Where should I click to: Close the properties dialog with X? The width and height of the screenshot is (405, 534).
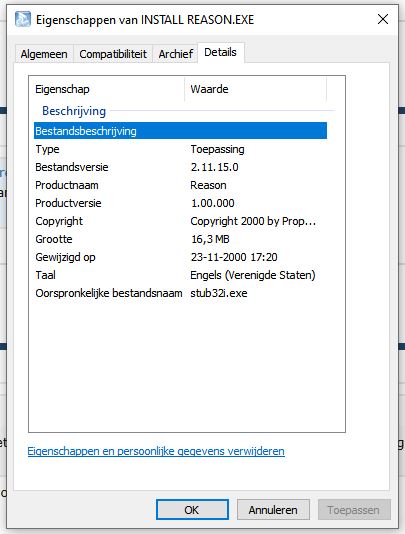point(383,19)
